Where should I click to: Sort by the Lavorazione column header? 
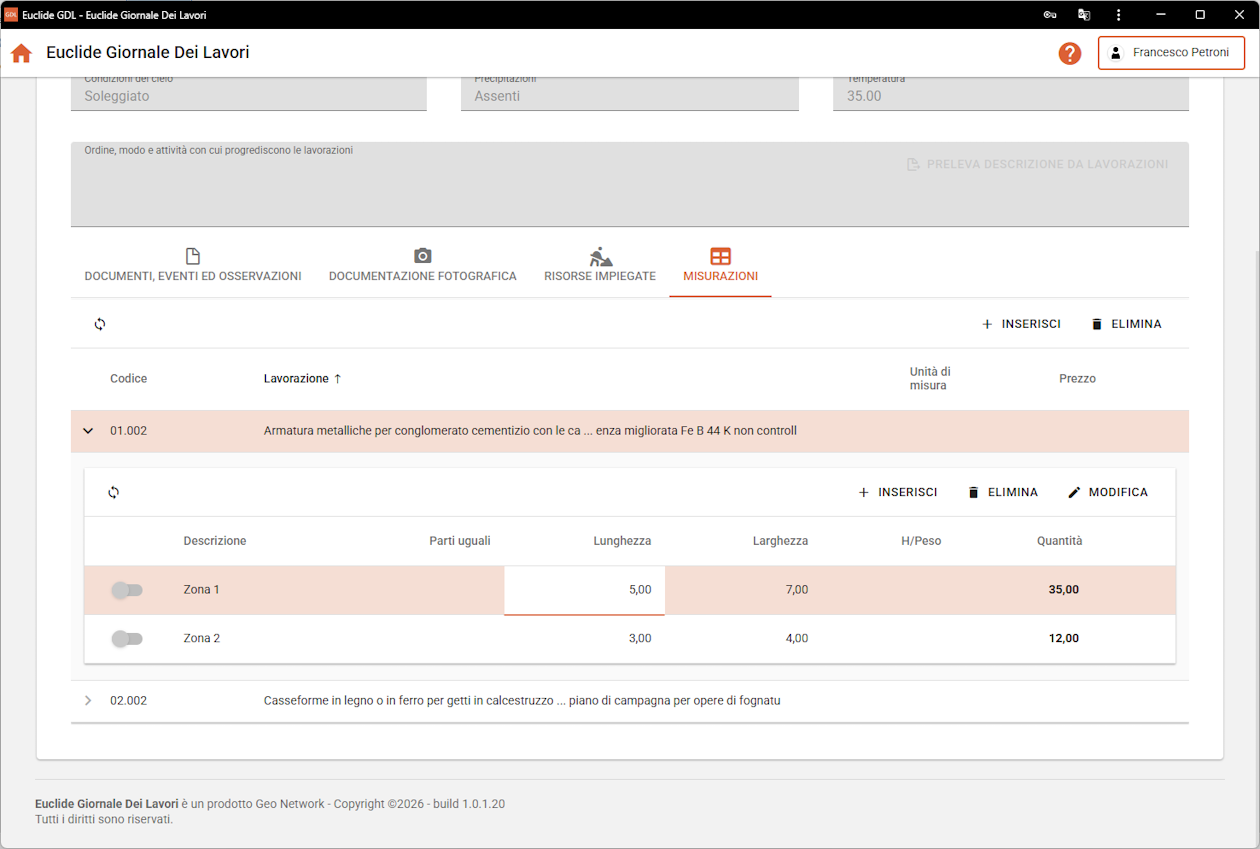point(303,379)
